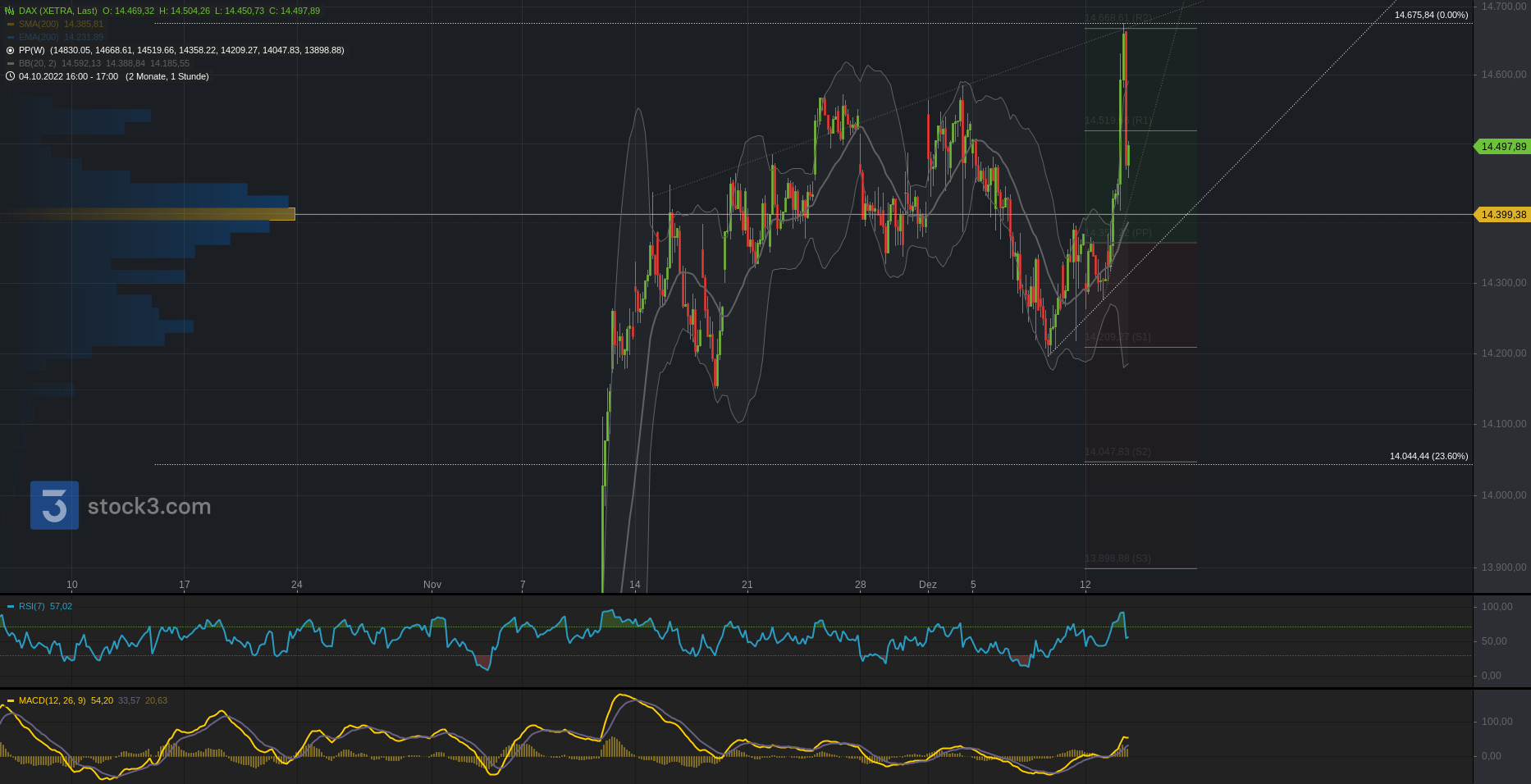Click the yellow 14.399,38 price level tag
Viewport: 1531px width, 784px height.
(x=1502, y=215)
